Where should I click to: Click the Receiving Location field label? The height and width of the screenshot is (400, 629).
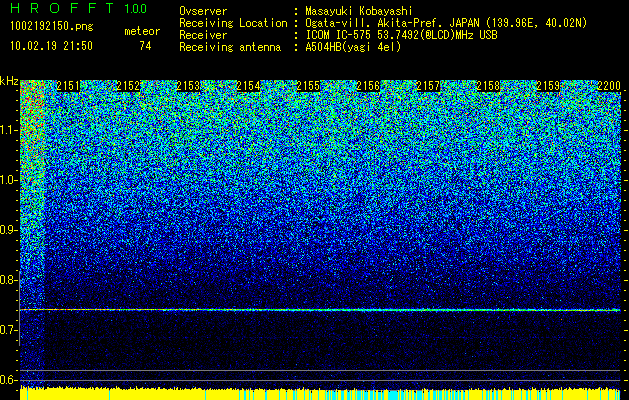tap(233, 23)
